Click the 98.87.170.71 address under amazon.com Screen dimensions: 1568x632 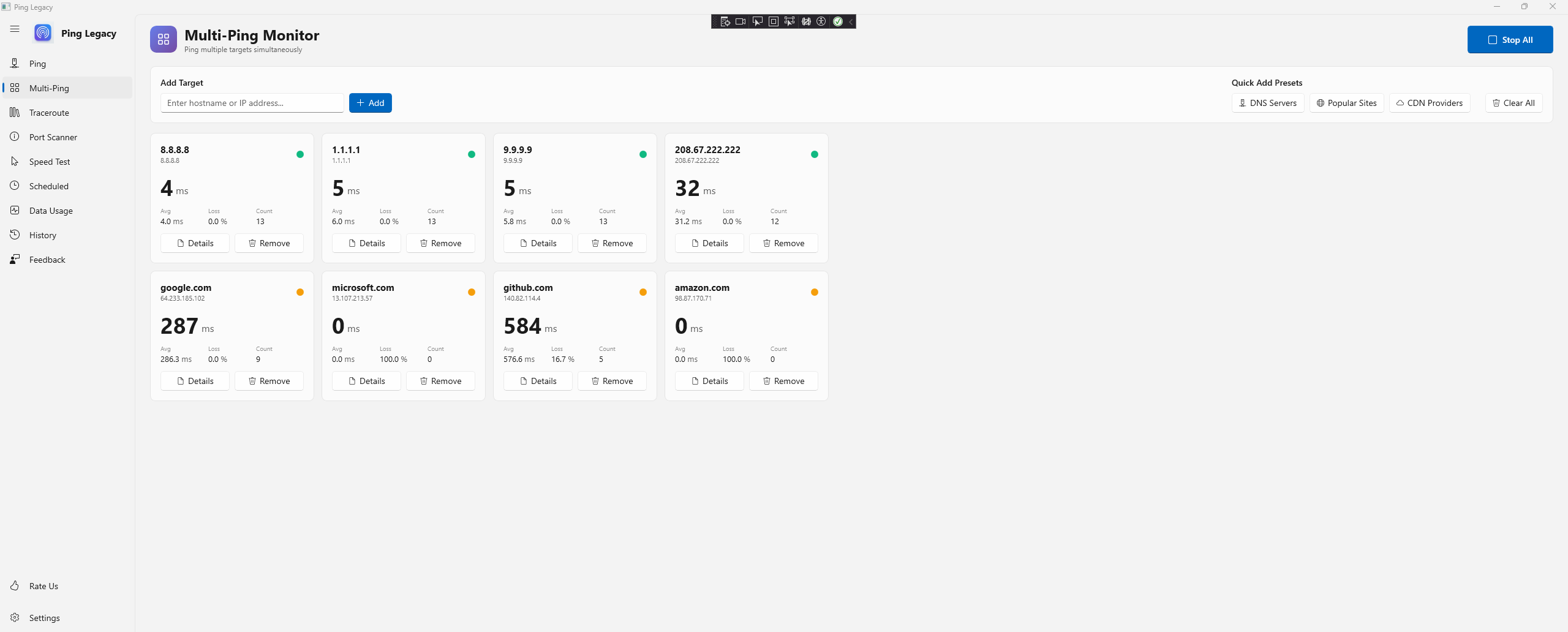click(693, 298)
